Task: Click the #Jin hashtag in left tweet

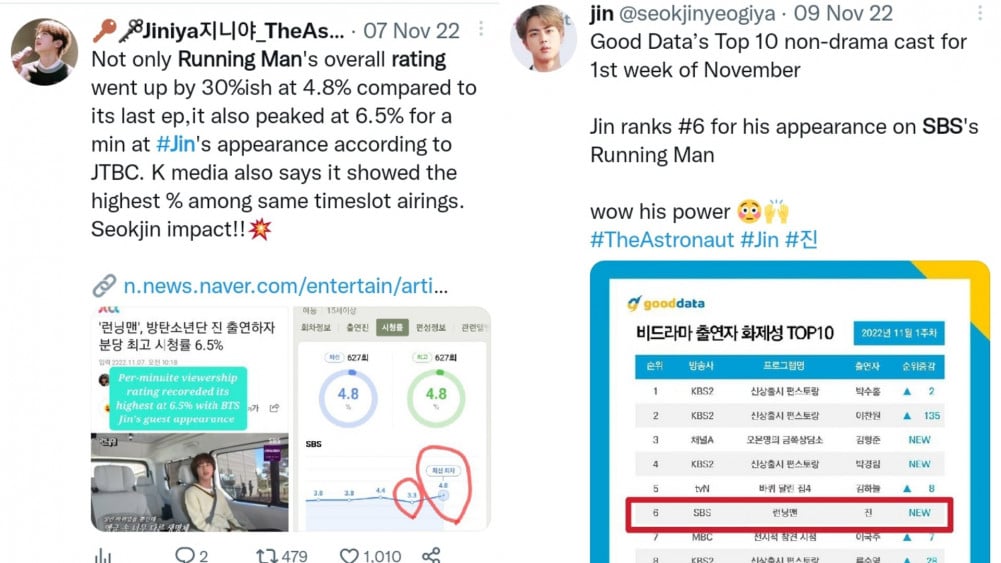Action: [176, 144]
